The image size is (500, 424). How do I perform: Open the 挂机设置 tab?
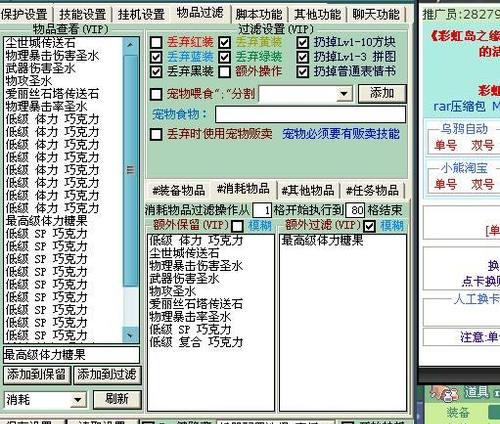141,14
